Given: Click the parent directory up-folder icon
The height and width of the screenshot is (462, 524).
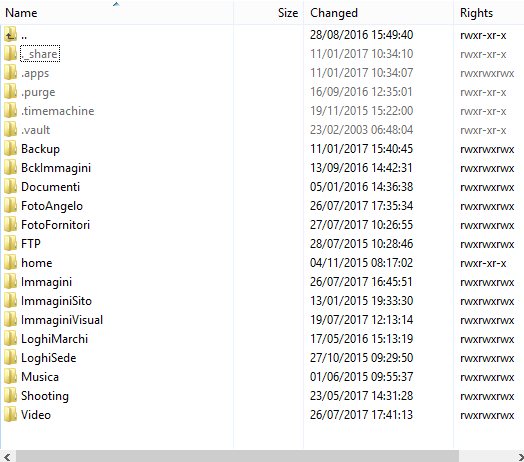Looking at the screenshot, I should pyautogui.click(x=10, y=34).
